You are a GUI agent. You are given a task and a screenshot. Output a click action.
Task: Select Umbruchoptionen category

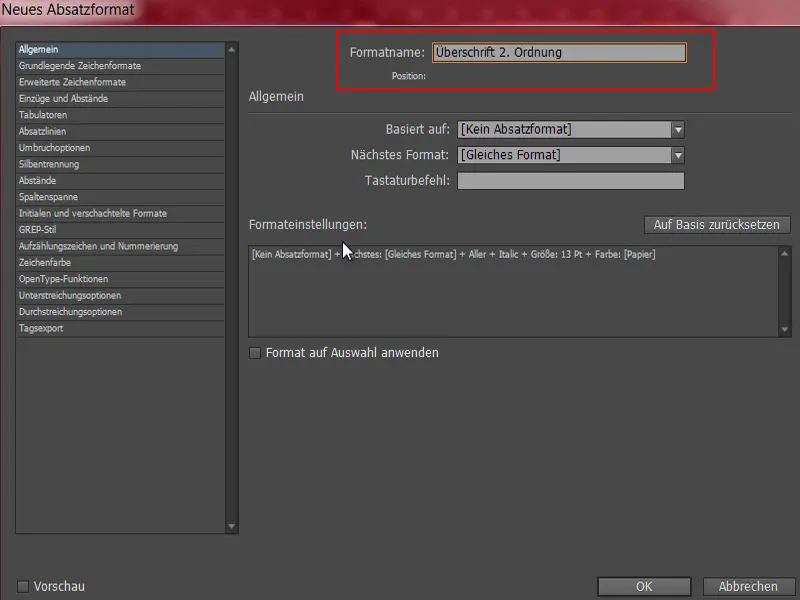120,147
